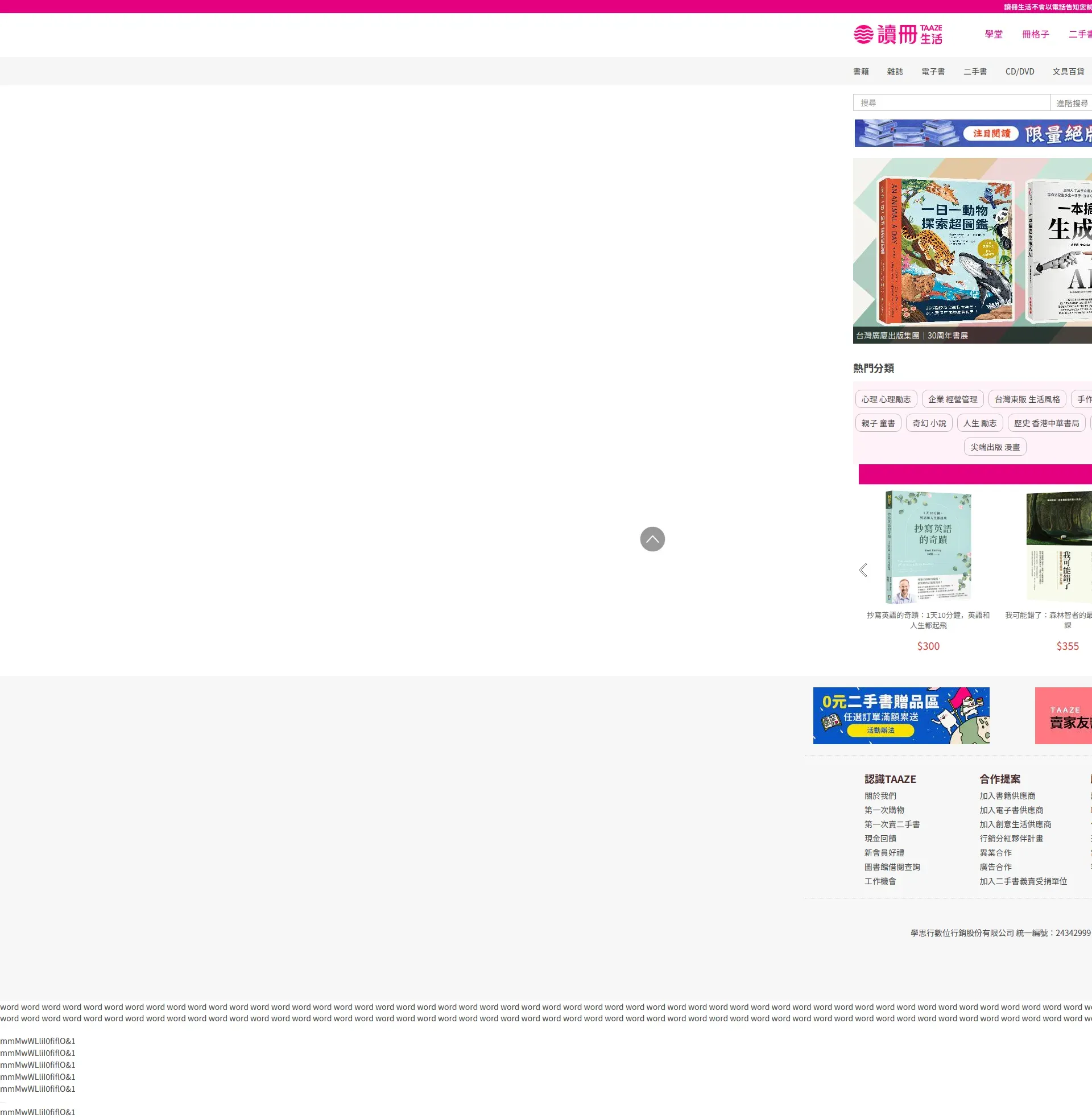The height and width of the screenshot is (1118, 1092).
Task: Go to the CD/DVD category tab
Action: point(1019,72)
